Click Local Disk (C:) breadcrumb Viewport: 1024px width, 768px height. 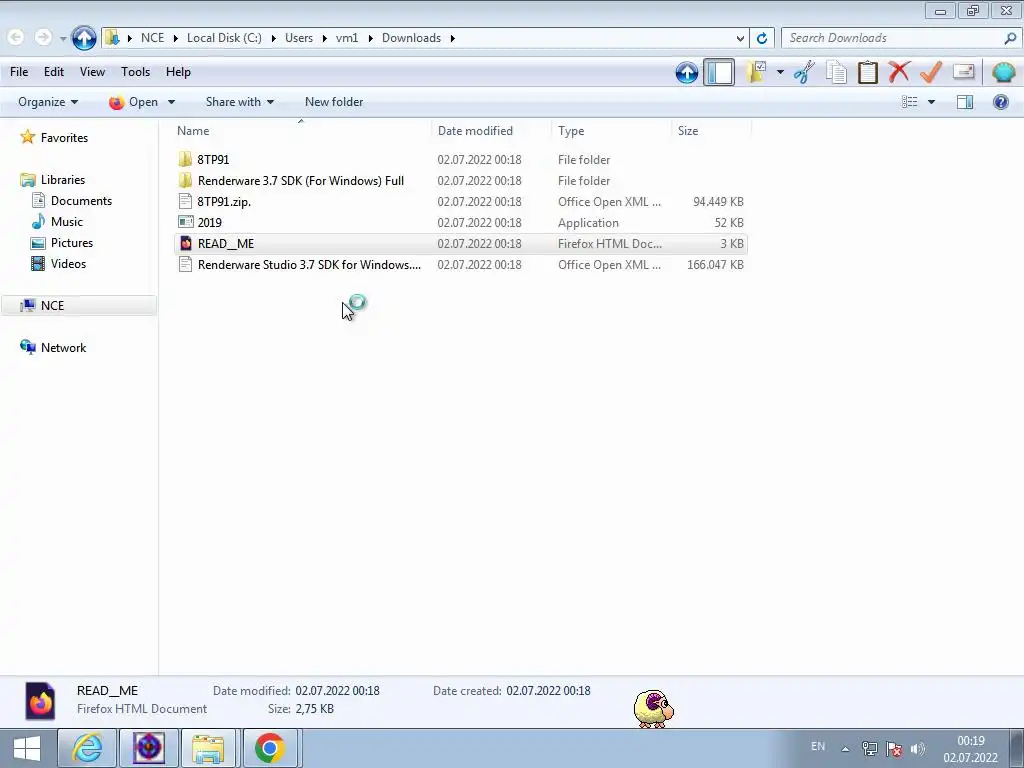click(224, 38)
